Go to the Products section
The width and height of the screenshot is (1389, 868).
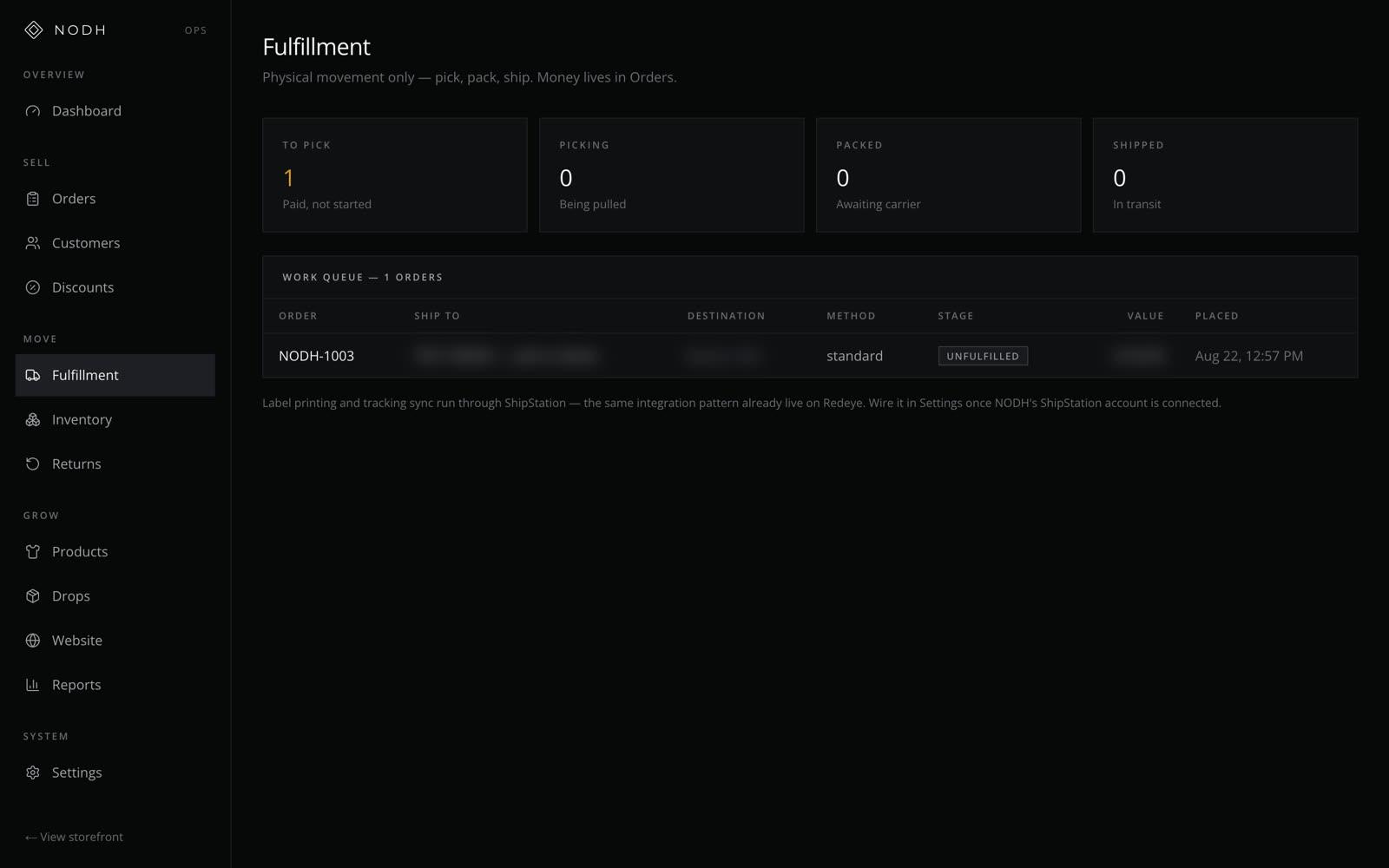click(115, 551)
